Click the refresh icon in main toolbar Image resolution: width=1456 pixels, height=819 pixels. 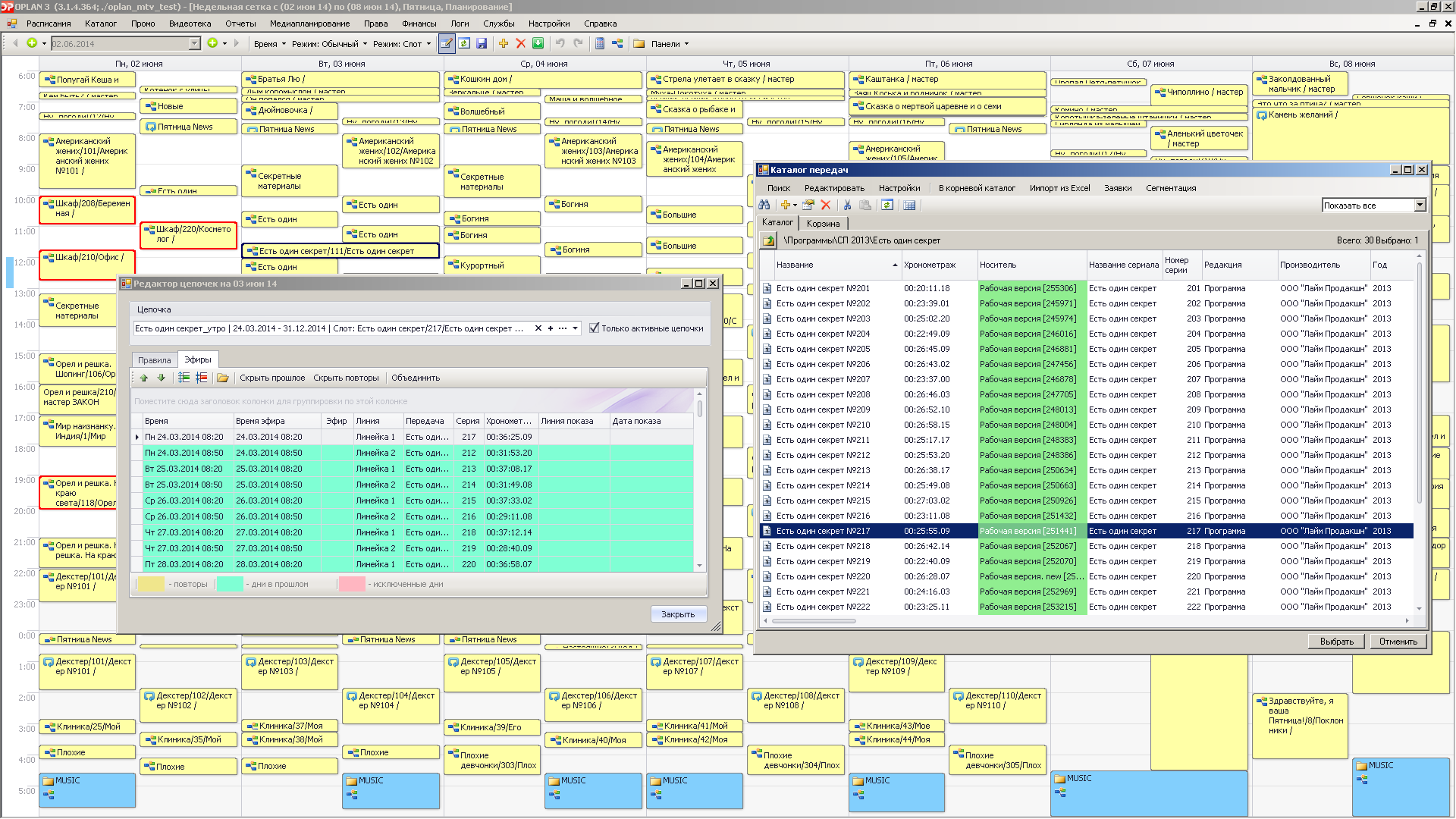click(464, 44)
